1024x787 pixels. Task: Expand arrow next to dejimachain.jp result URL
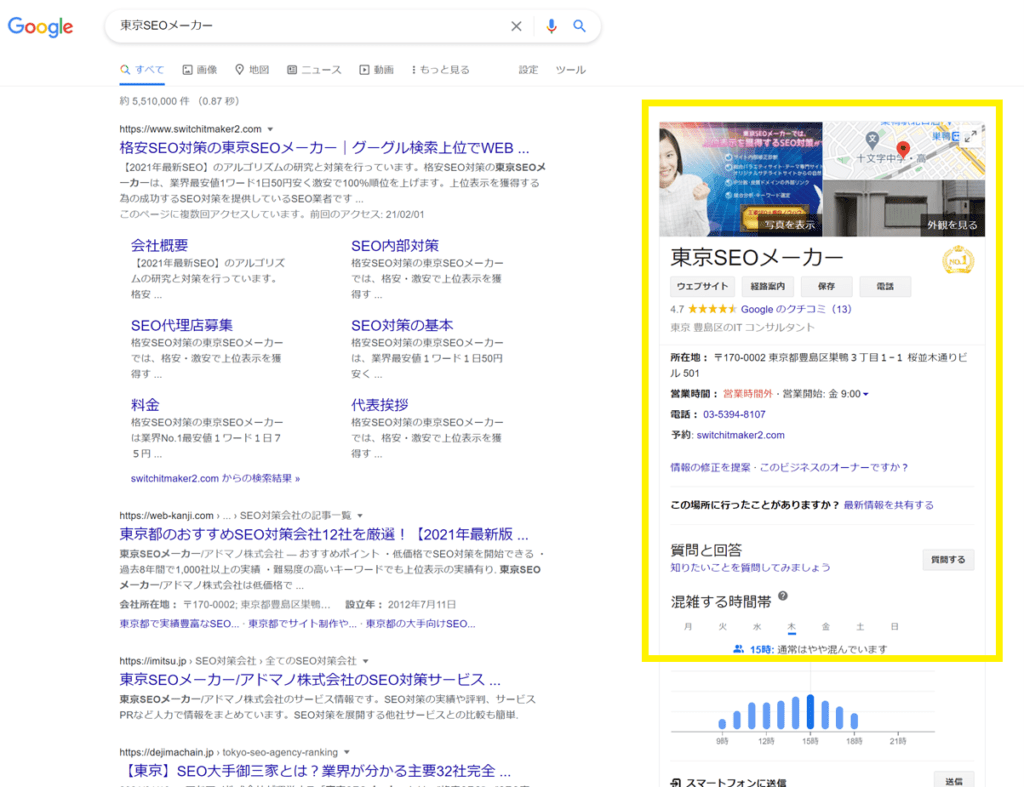[347, 752]
